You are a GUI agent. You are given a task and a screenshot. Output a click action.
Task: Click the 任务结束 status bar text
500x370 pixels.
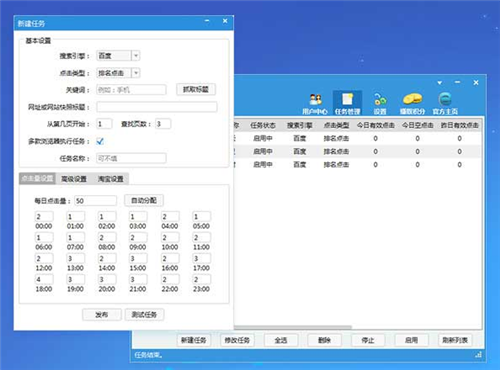tap(148, 355)
